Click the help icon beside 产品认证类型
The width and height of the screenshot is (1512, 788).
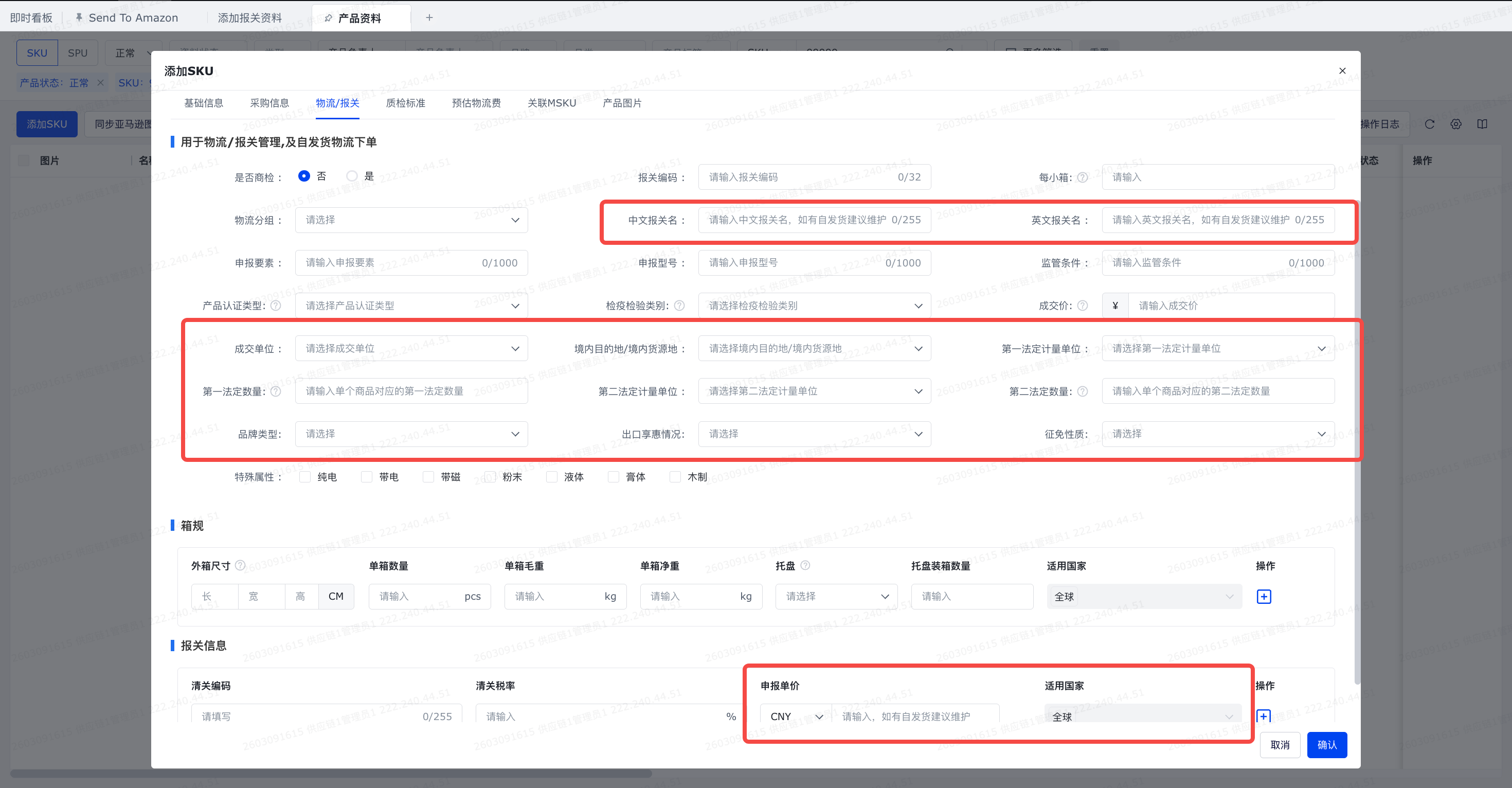click(x=275, y=306)
